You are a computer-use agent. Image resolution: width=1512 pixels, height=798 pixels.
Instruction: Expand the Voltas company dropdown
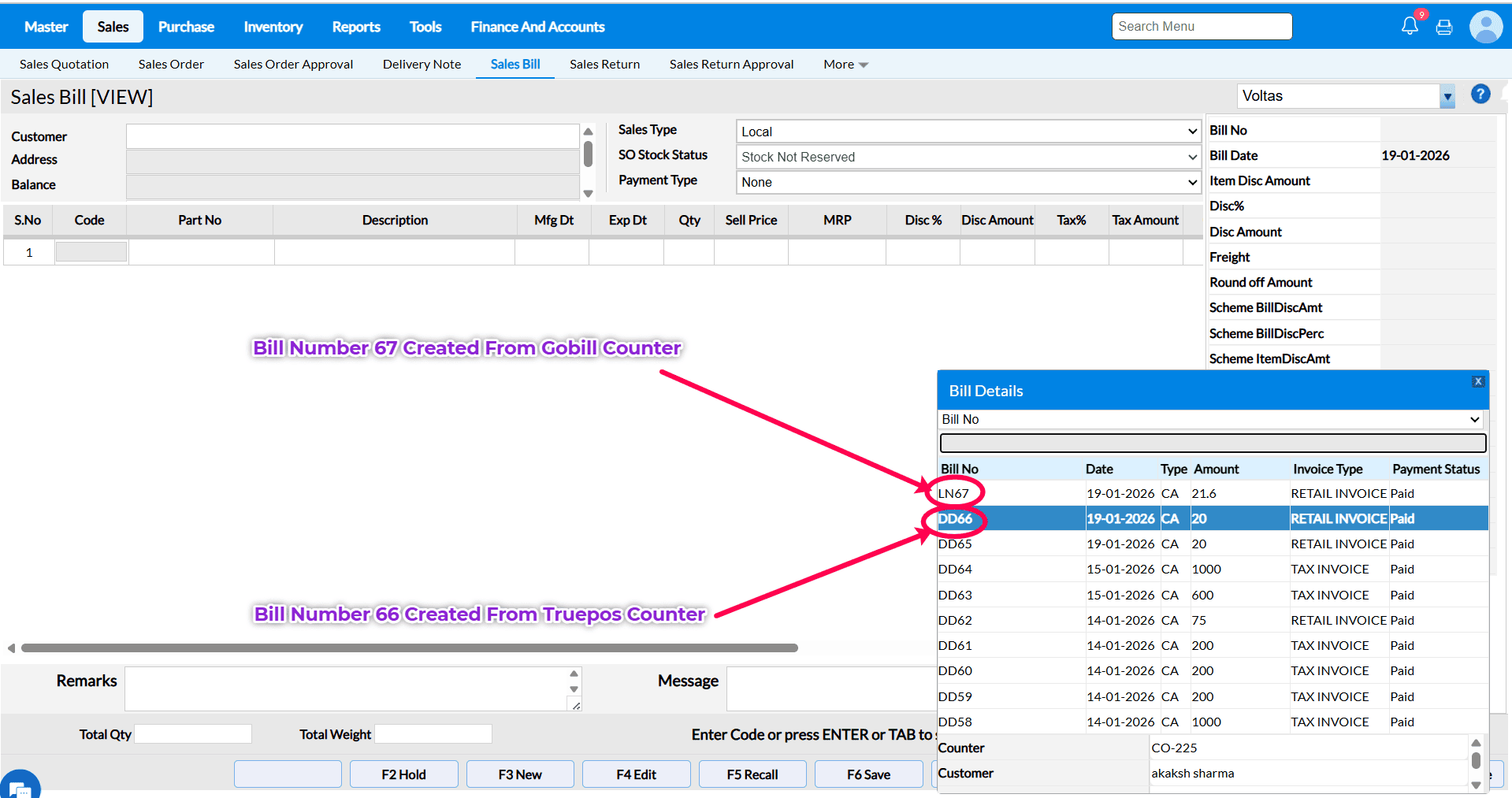click(1447, 96)
